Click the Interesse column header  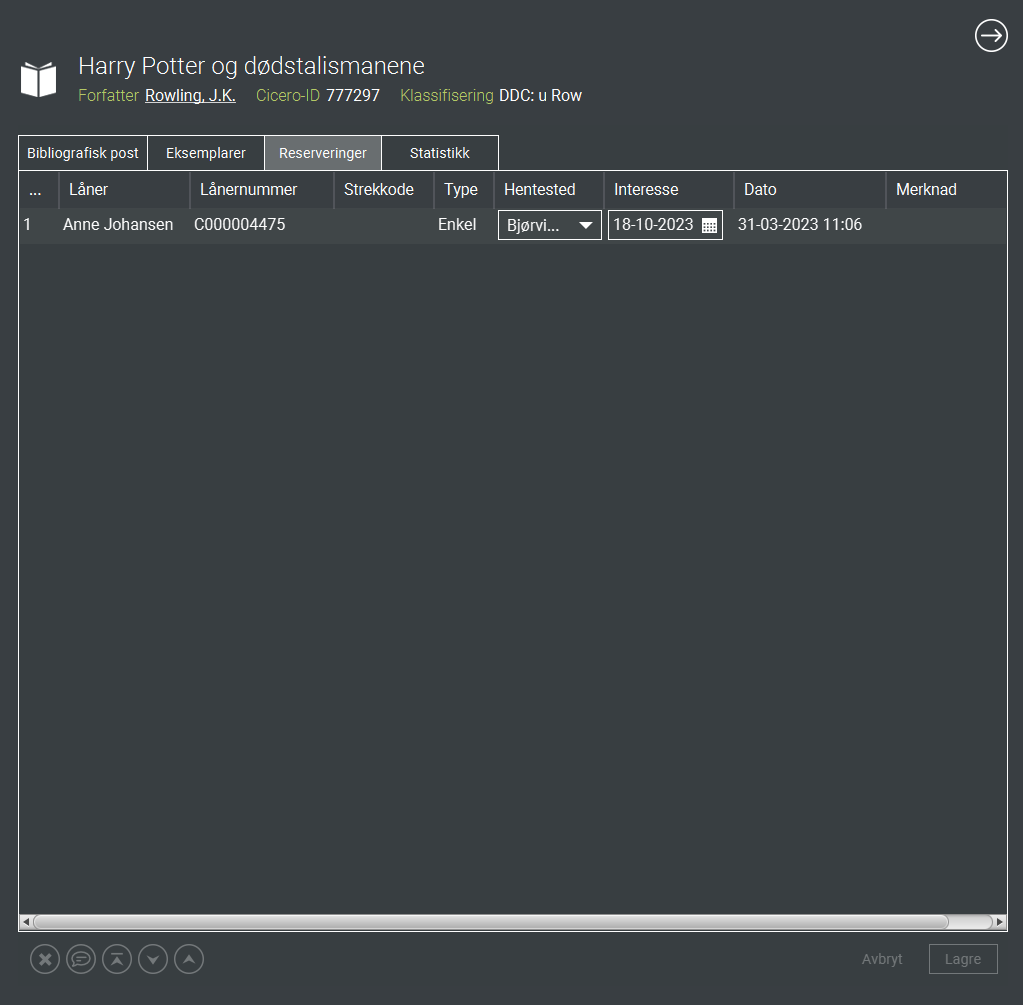pyautogui.click(x=669, y=190)
